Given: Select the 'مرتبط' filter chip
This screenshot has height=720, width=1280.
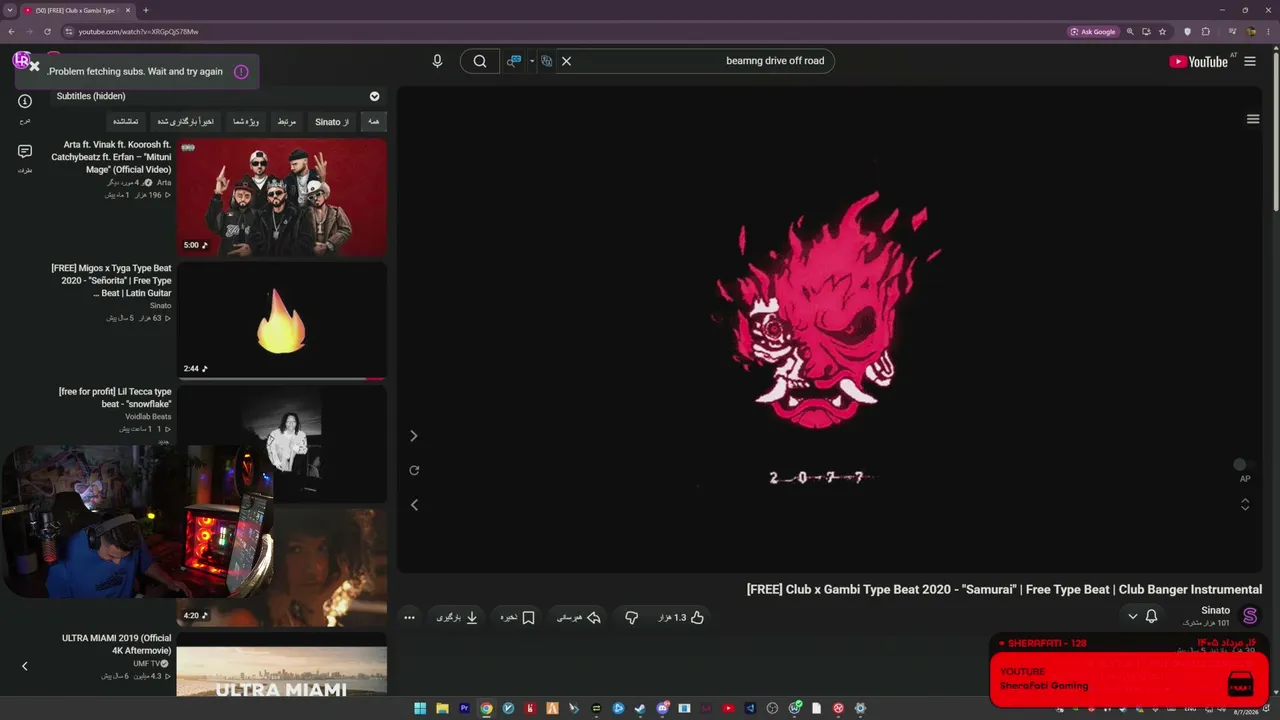Looking at the screenshot, I should tap(286, 122).
